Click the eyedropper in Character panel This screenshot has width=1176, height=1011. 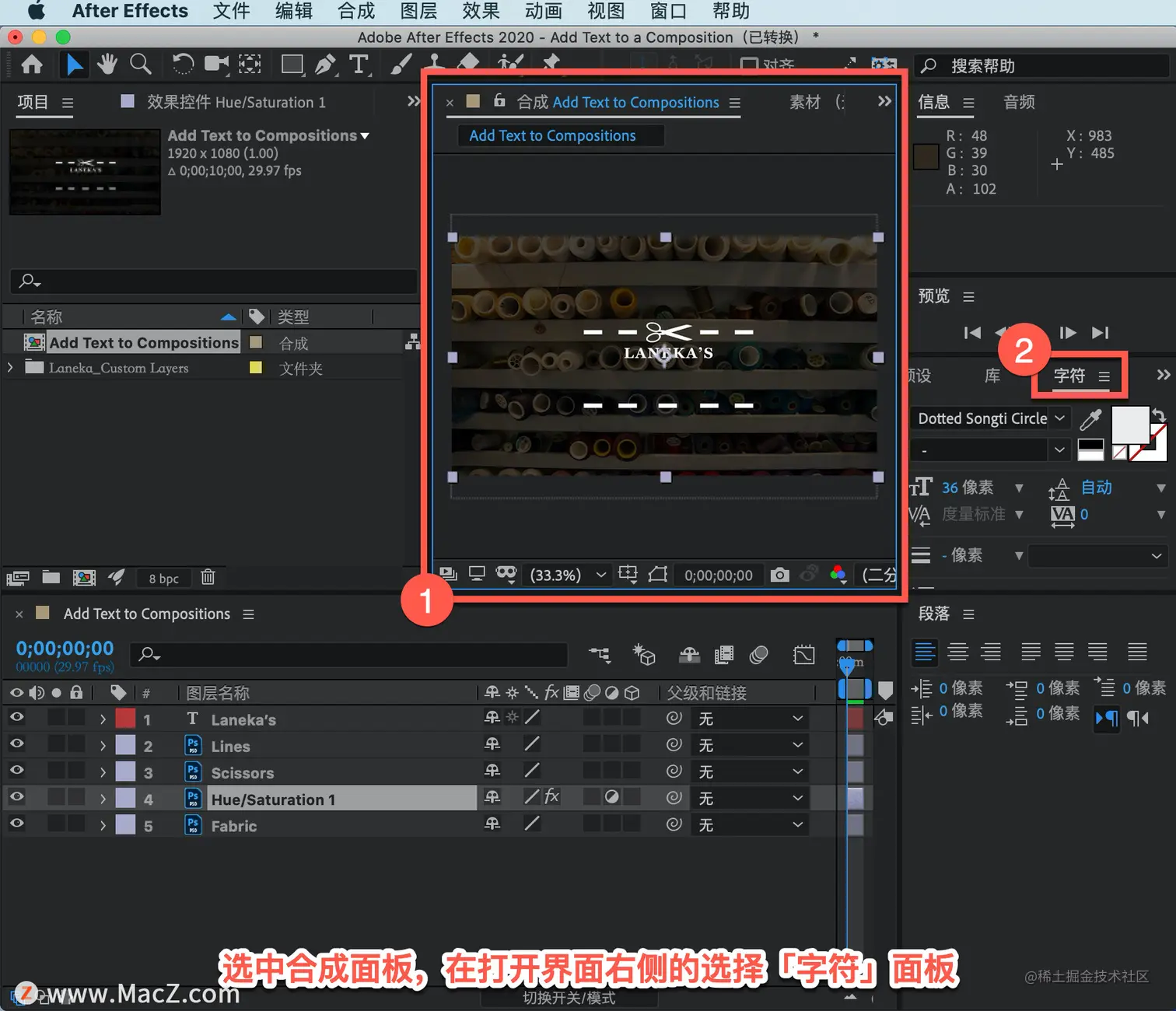pyautogui.click(x=1091, y=419)
